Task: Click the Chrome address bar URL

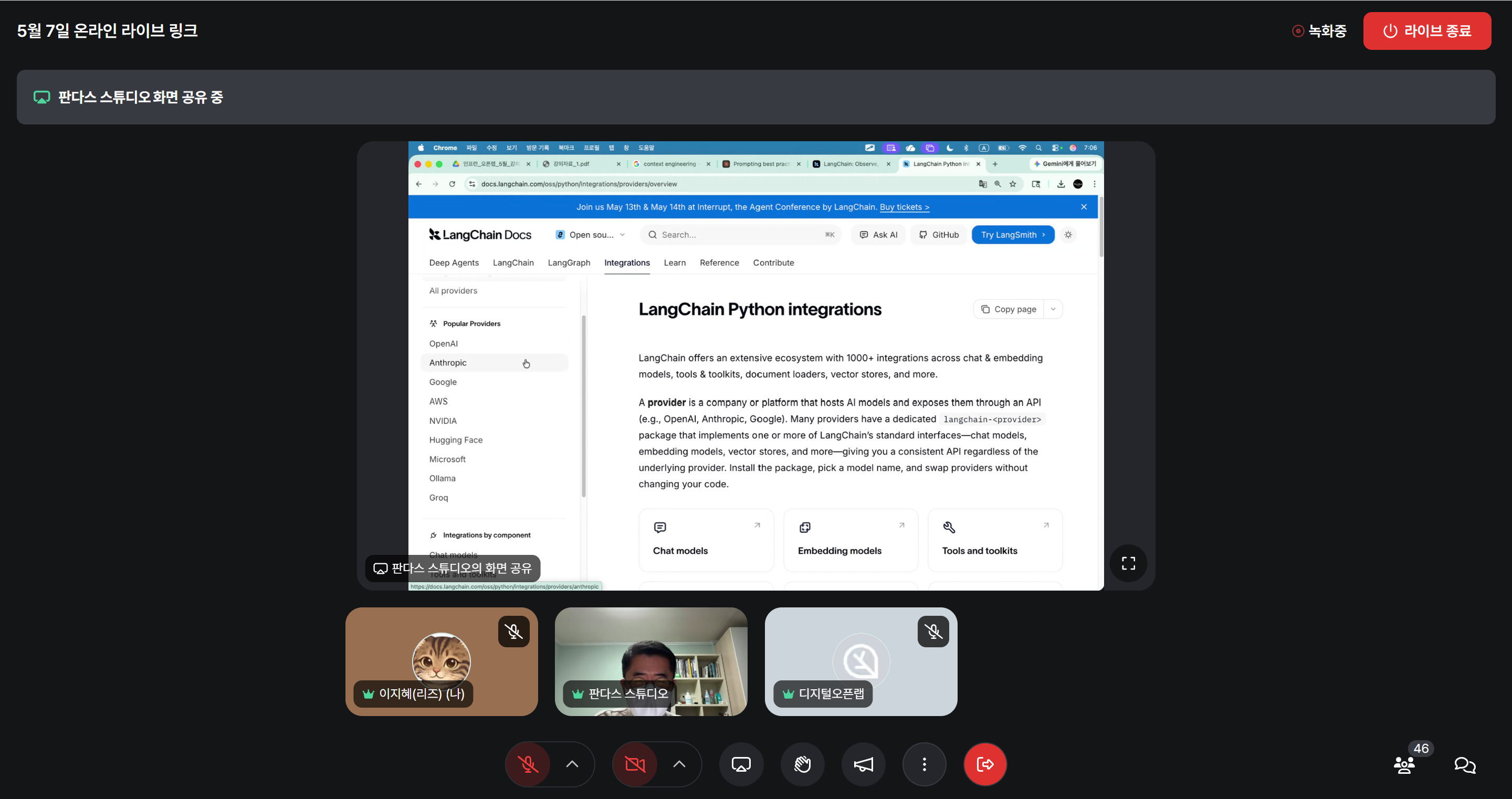Action: [579, 184]
